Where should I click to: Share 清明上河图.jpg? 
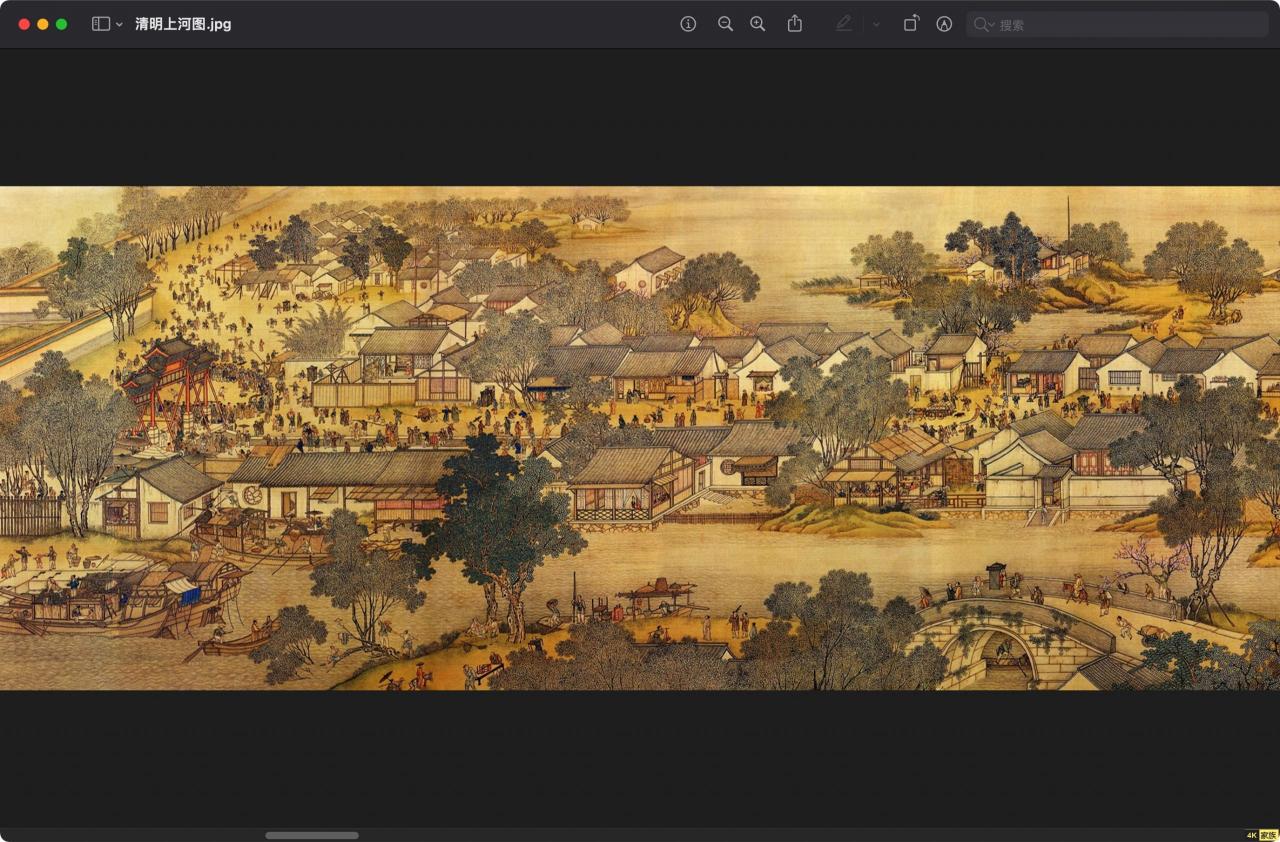click(x=795, y=23)
